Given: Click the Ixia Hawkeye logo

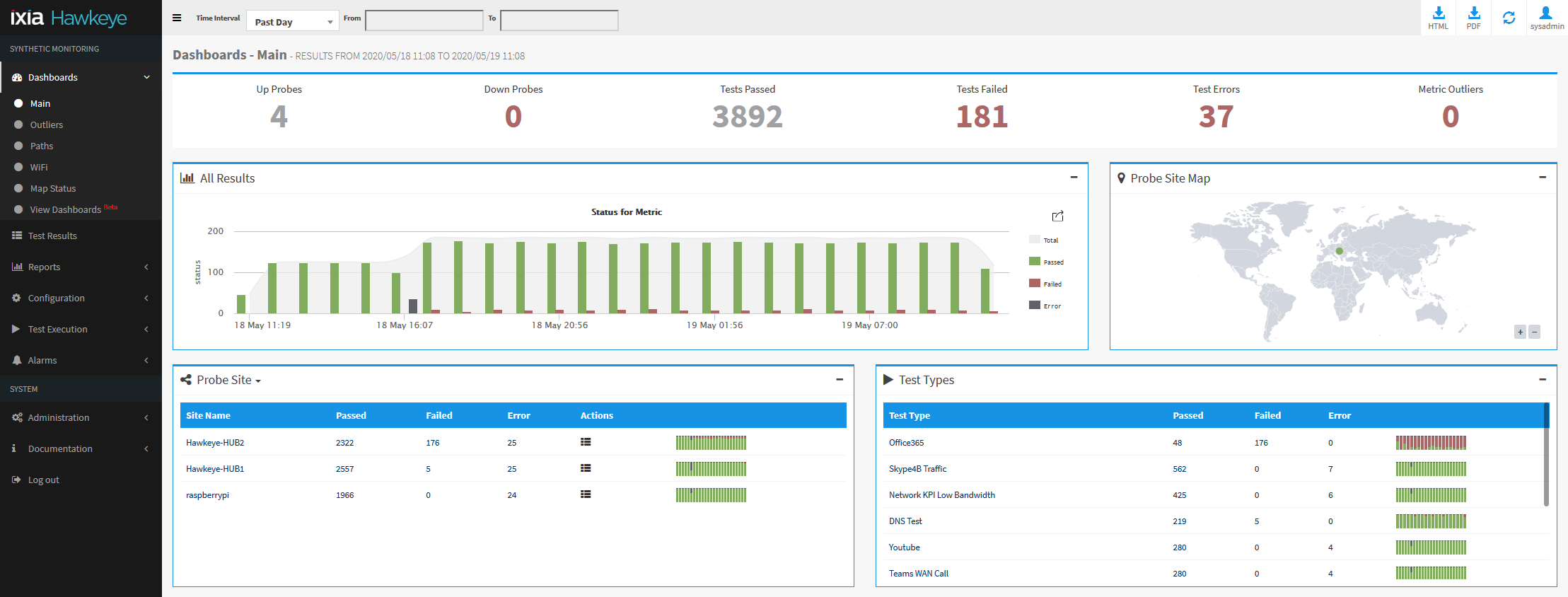Looking at the screenshot, I should [69, 18].
